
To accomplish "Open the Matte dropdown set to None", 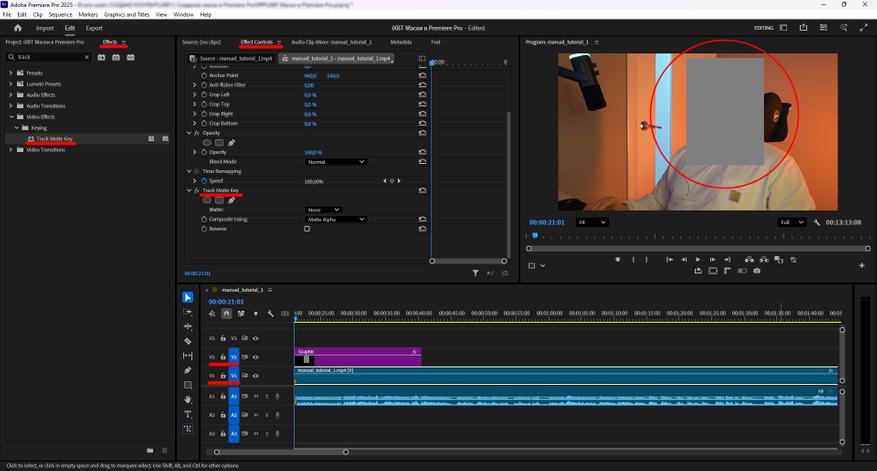I will [322, 210].
